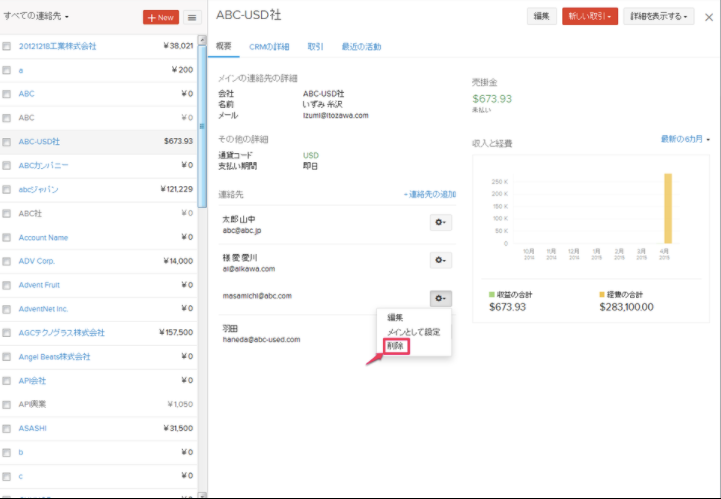Image resolution: width=721 pixels, height=499 pixels.
Task: Select メインとして設定 in the popup menu
Action: (413, 331)
